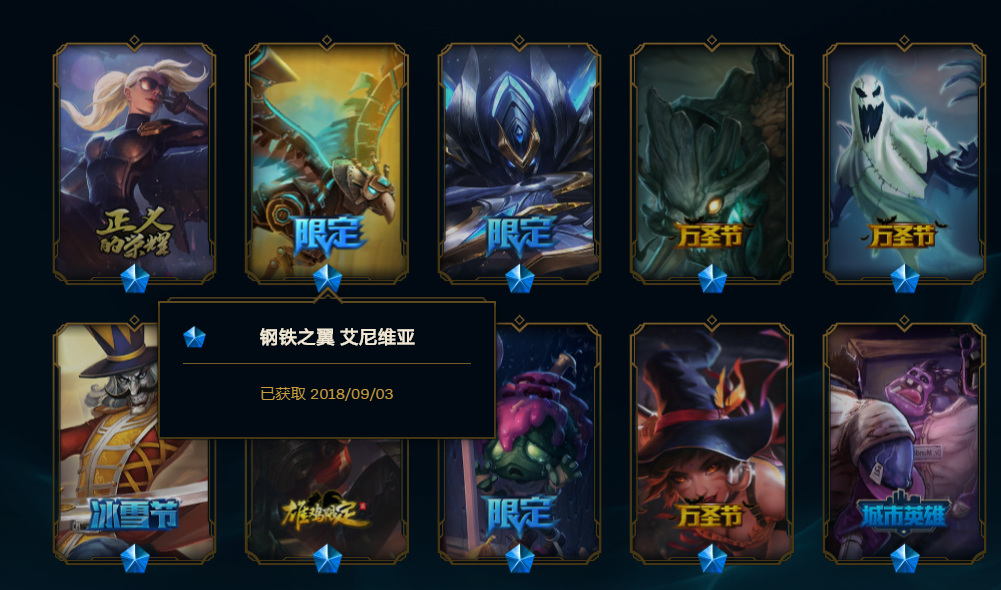Click the blue gem under the haunted tree 万圣节 card
Screen dimensions: 1001x590
(x=712, y=279)
